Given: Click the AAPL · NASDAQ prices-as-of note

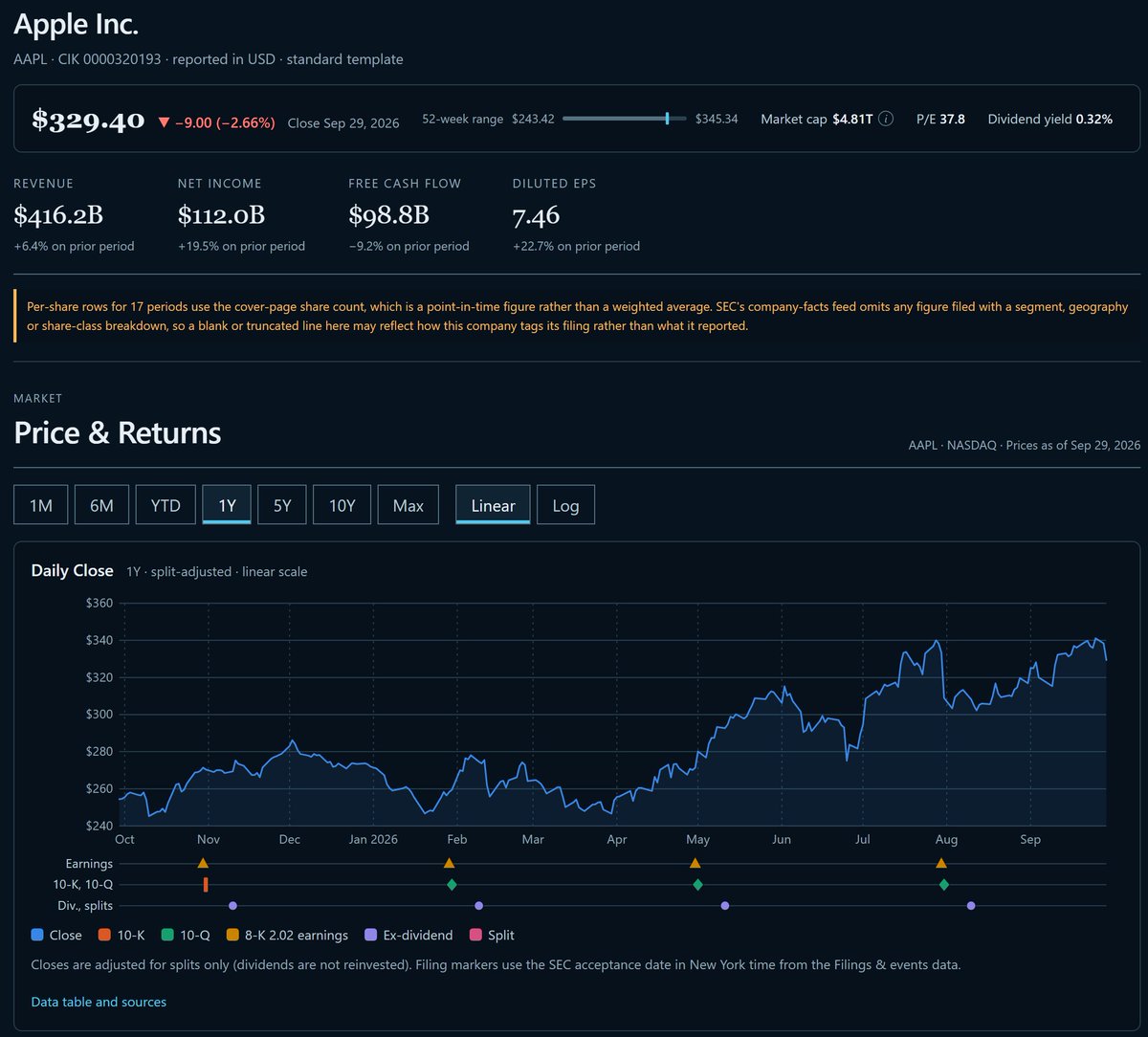Looking at the screenshot, I should (1024, 445).
